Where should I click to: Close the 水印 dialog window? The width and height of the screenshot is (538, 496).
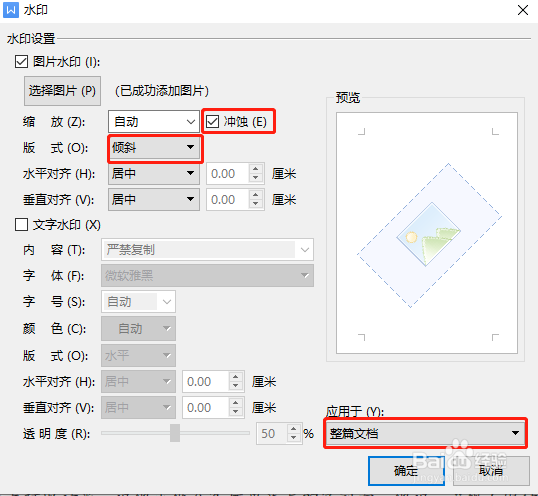tap(523, 10)
